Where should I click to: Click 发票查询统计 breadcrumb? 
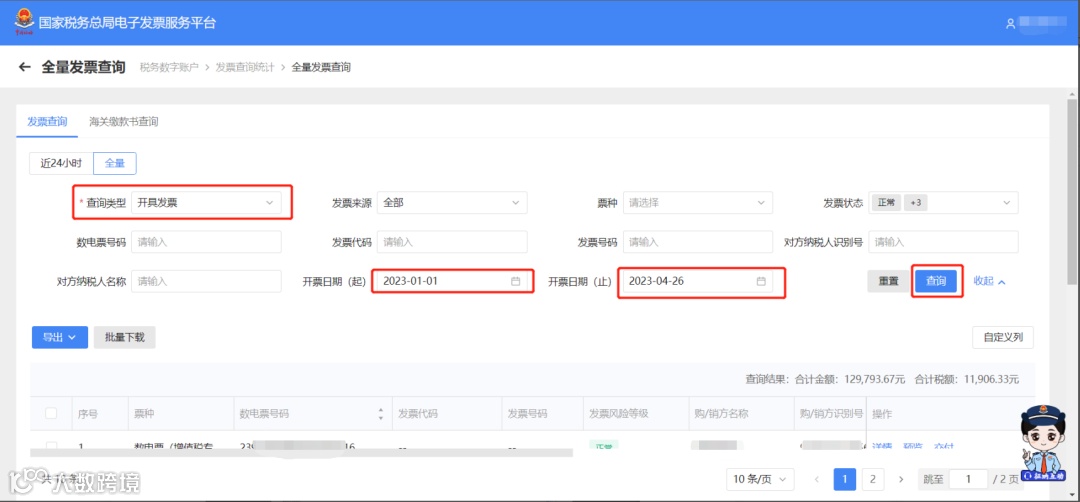(245, 67)
